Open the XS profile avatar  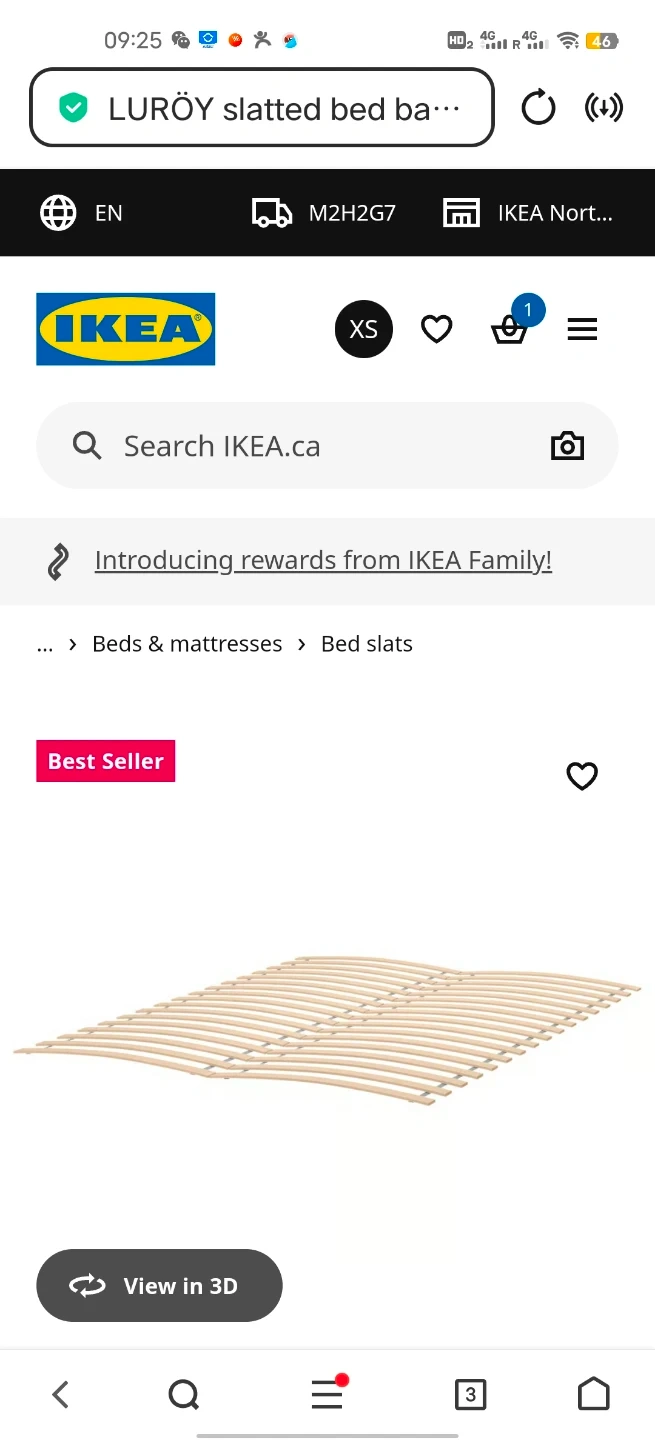[364, 329]
